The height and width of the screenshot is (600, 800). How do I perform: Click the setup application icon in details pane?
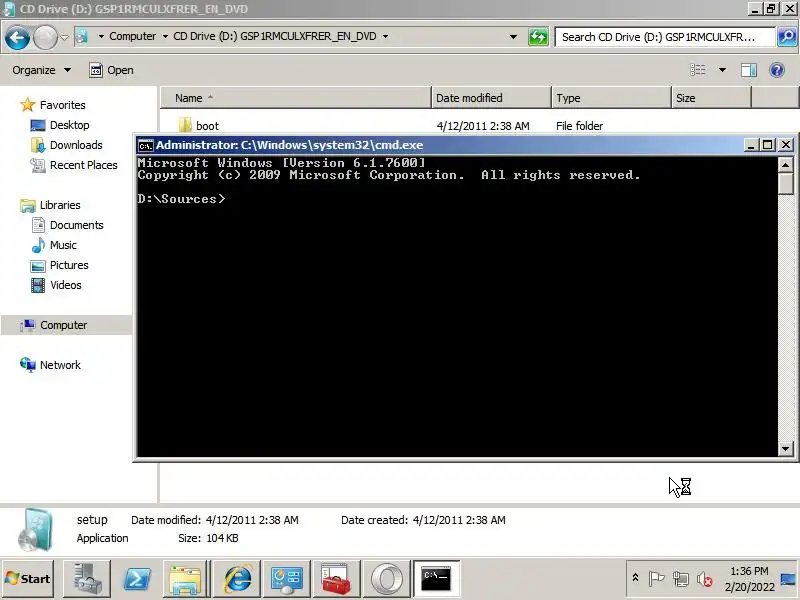pos(36,530)
